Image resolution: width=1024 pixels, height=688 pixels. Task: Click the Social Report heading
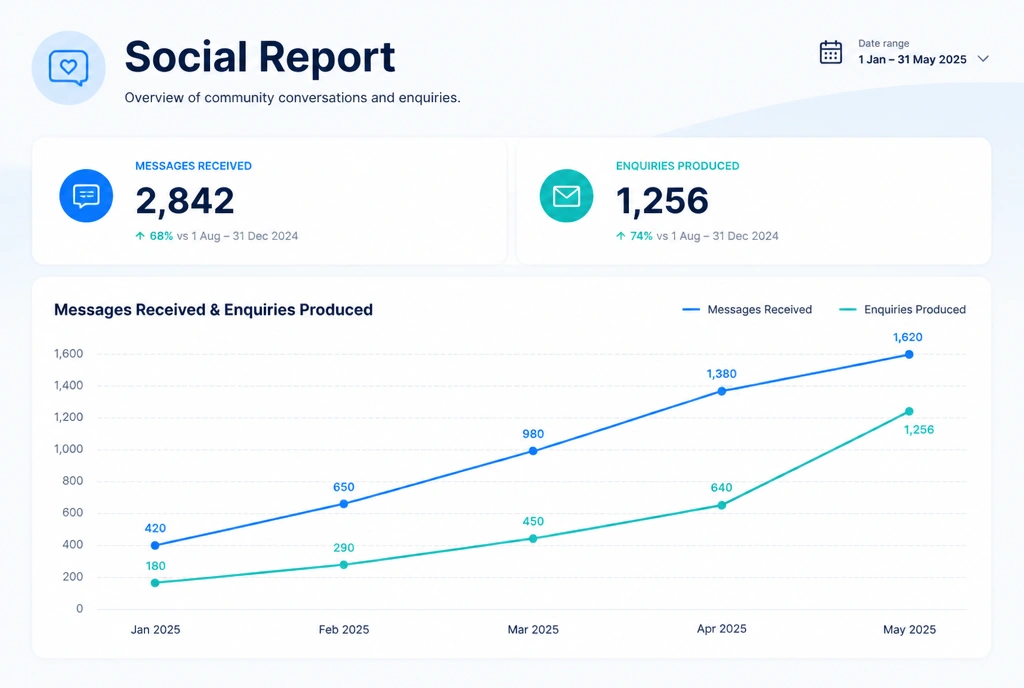coord(260,57)
